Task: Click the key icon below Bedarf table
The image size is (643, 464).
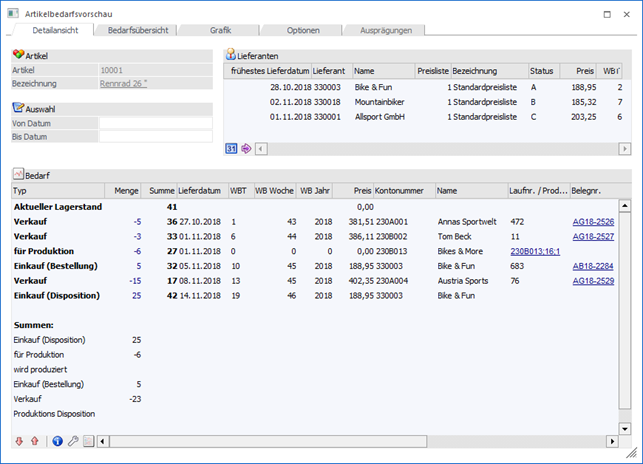Action: coord(73,441)
